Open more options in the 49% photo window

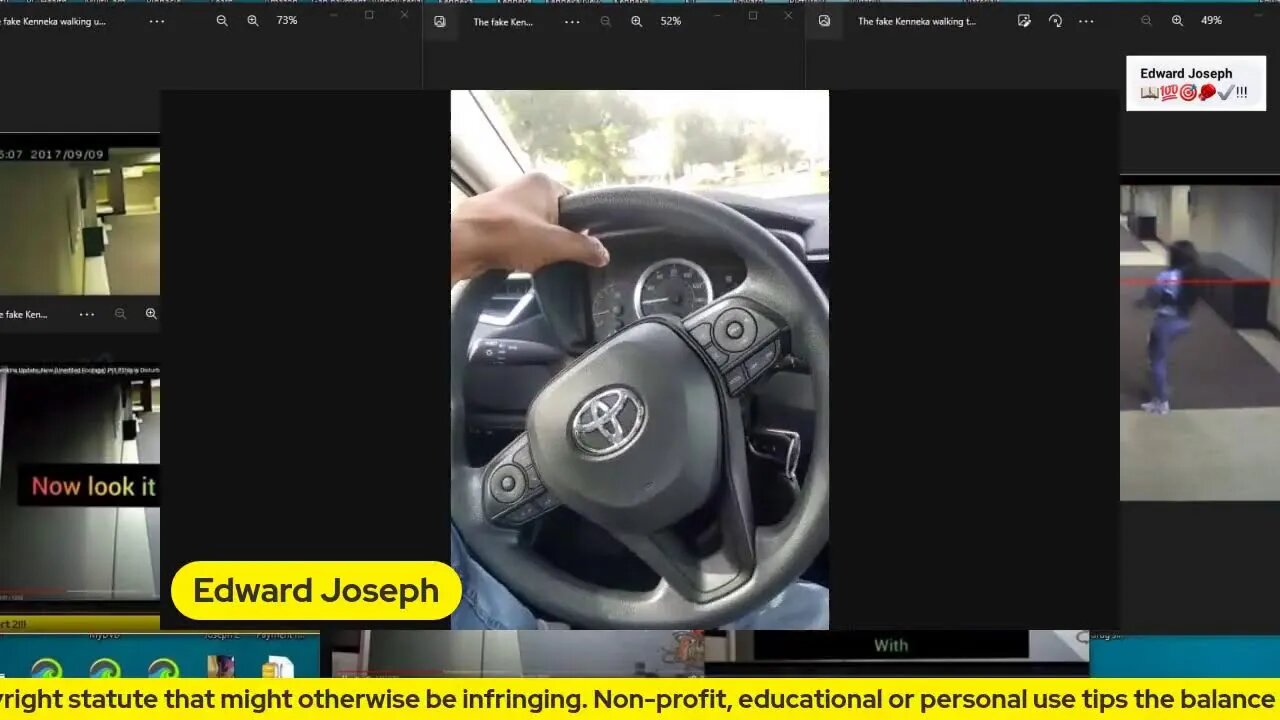point(1086,21)
